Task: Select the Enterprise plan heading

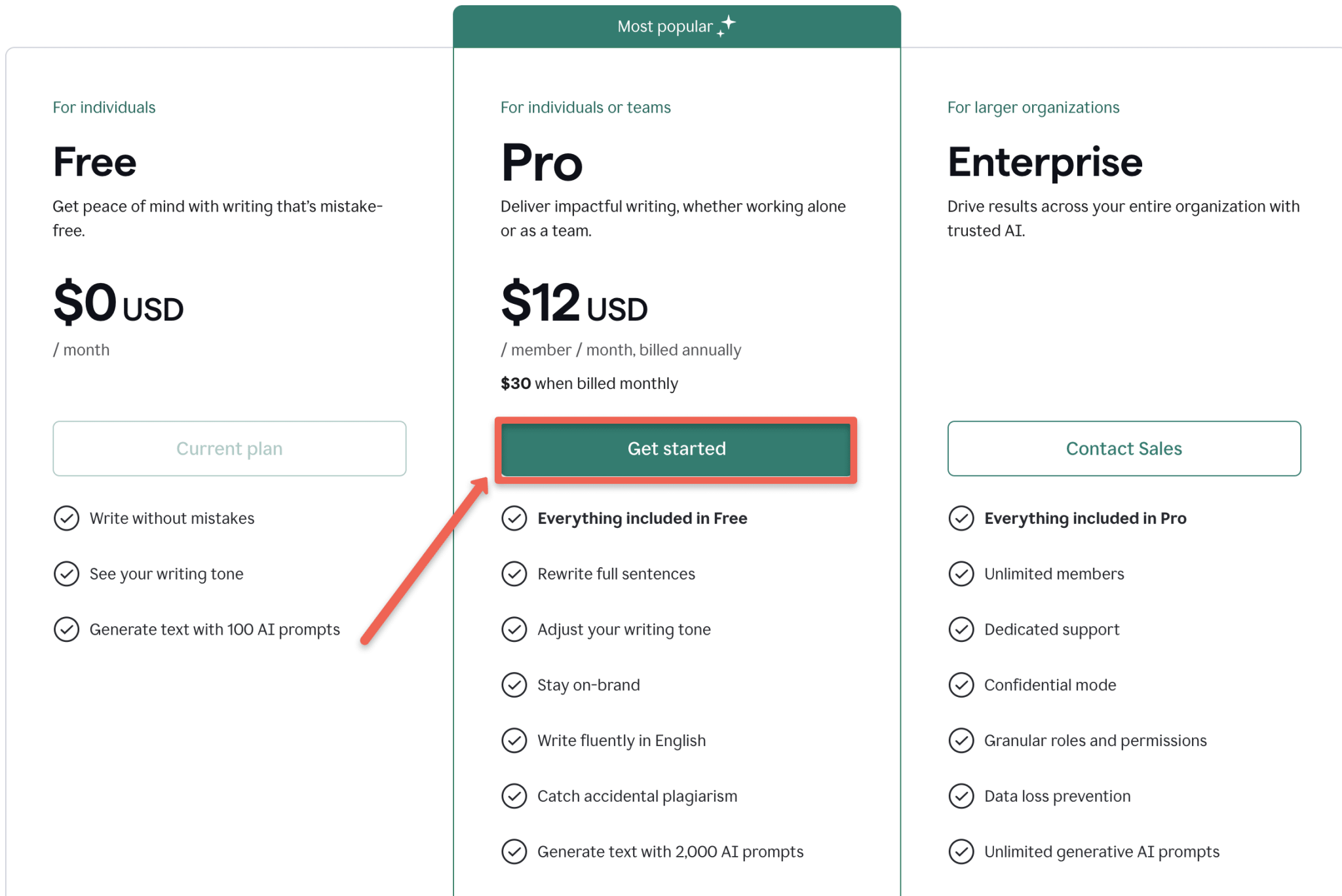Action: 1044,162
